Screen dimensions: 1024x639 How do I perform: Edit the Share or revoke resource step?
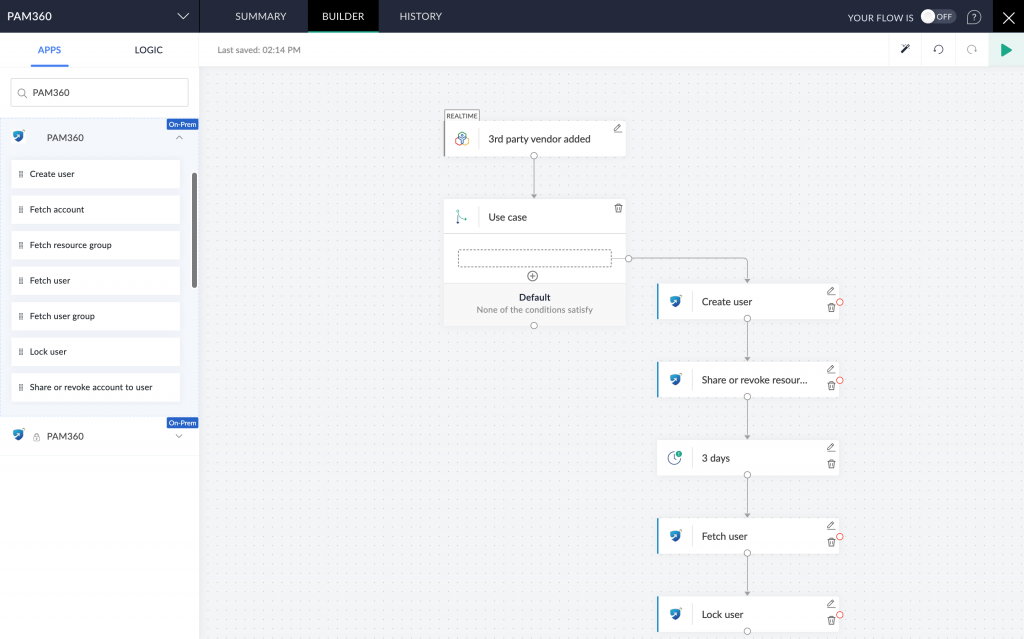(831, 370)
